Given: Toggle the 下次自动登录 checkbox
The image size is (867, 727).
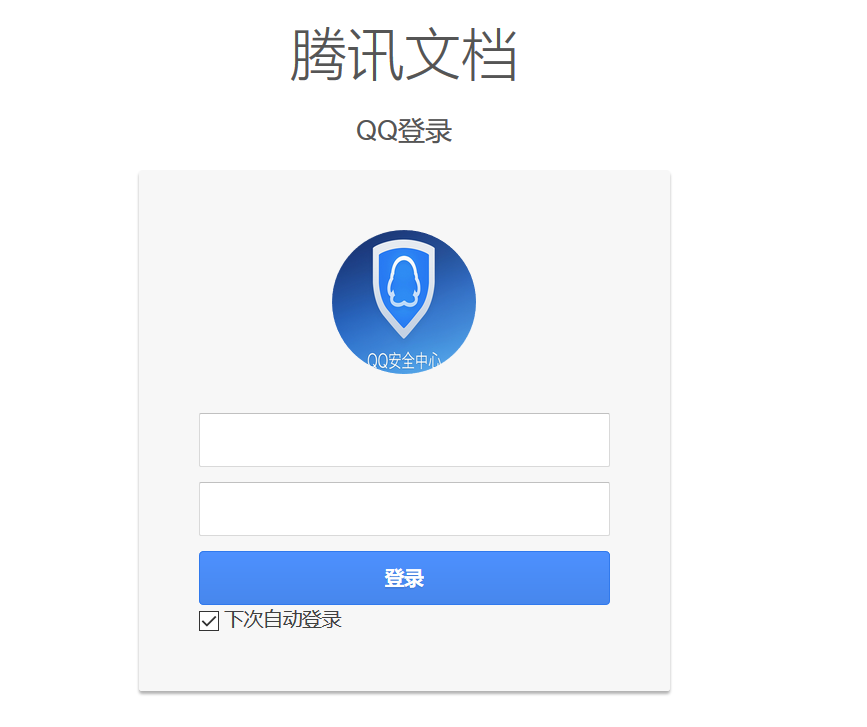Looking at the screenshot, I should click(209, 621).
